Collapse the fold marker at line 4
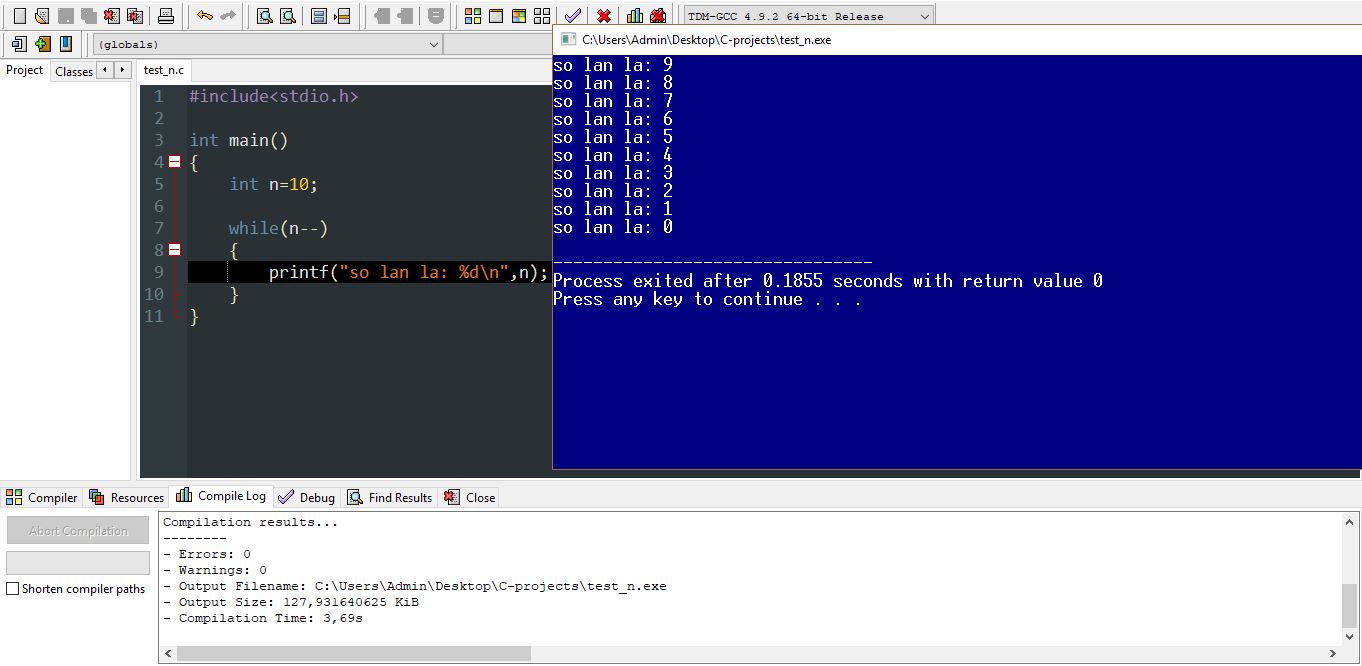This screenshot has height=666, width=1362. point(174,162)
